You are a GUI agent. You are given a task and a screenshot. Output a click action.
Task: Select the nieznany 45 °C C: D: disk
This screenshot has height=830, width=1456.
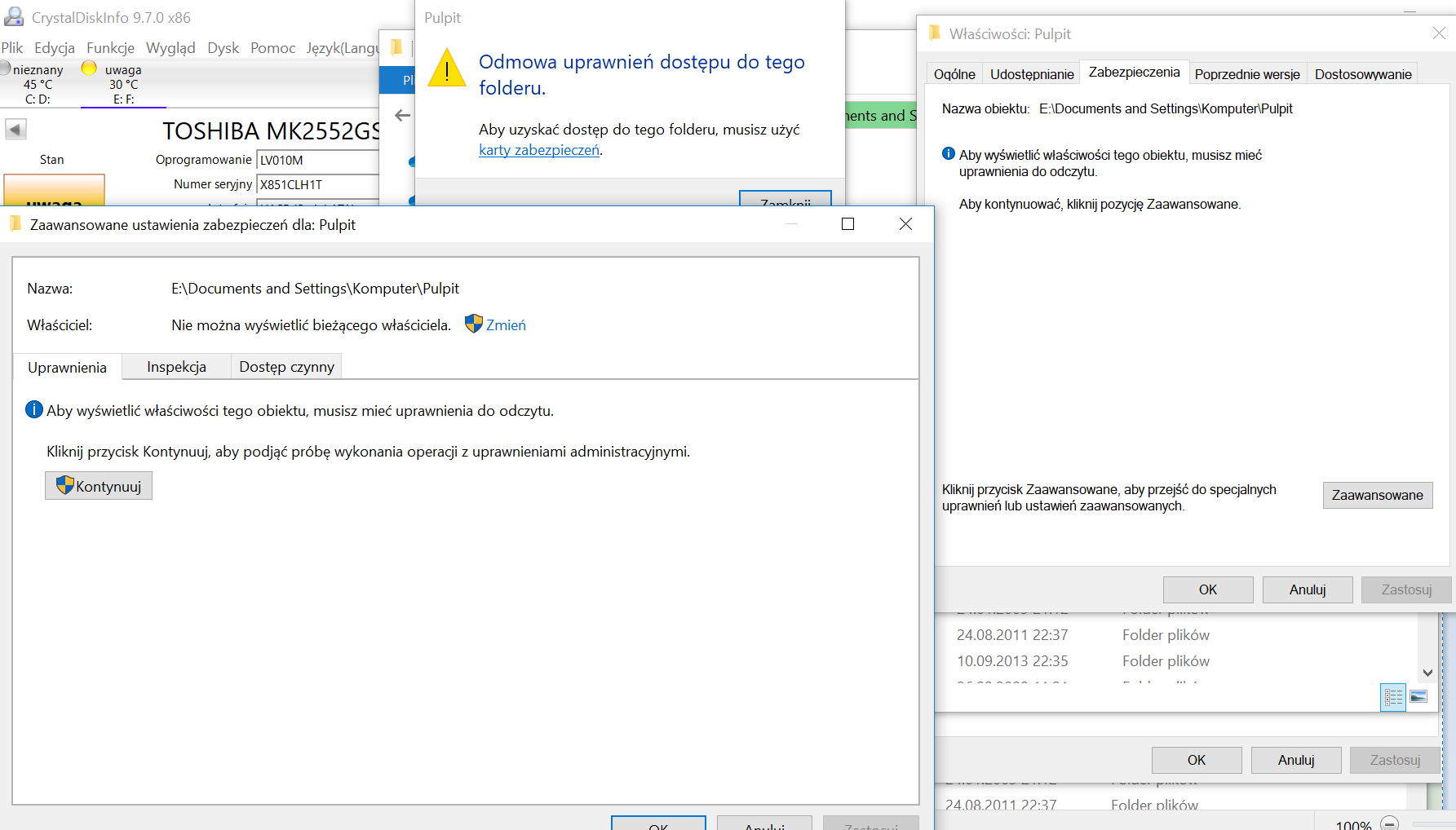pos(38,84)
